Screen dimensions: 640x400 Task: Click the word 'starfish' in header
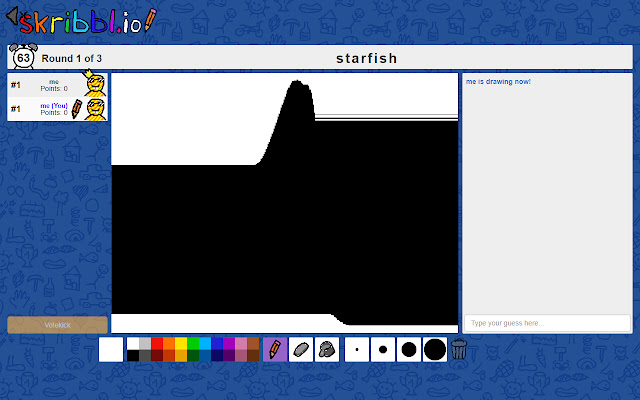click(x=367, y=58)
